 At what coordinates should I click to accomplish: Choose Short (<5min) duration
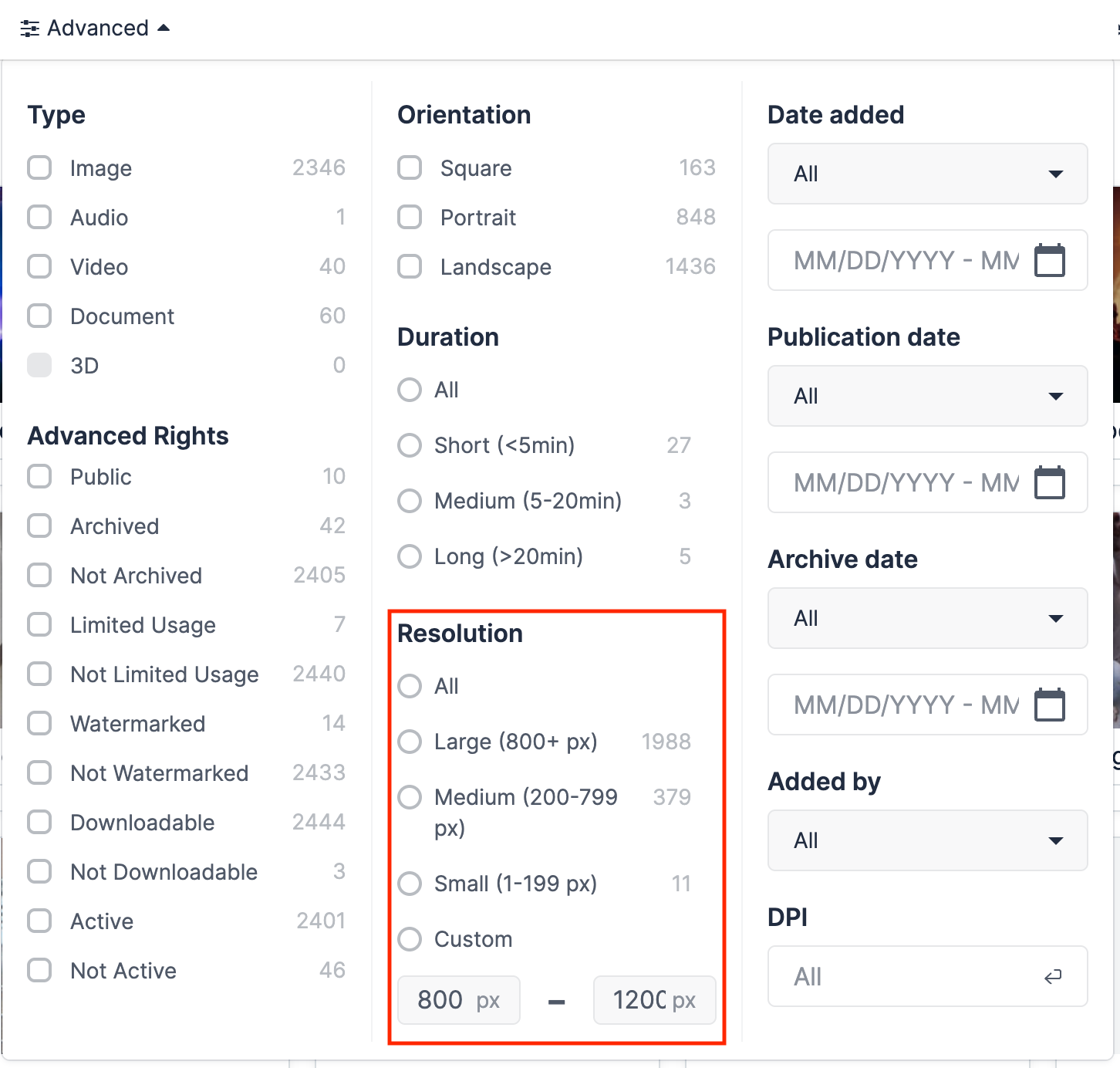click(410, 445)
